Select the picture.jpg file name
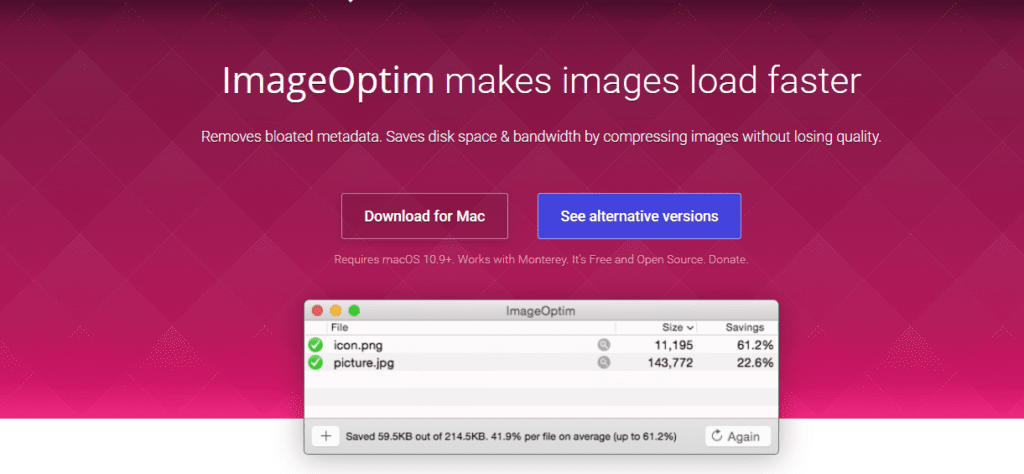This screenshot has width=1024, height=474. coord(364,363)
